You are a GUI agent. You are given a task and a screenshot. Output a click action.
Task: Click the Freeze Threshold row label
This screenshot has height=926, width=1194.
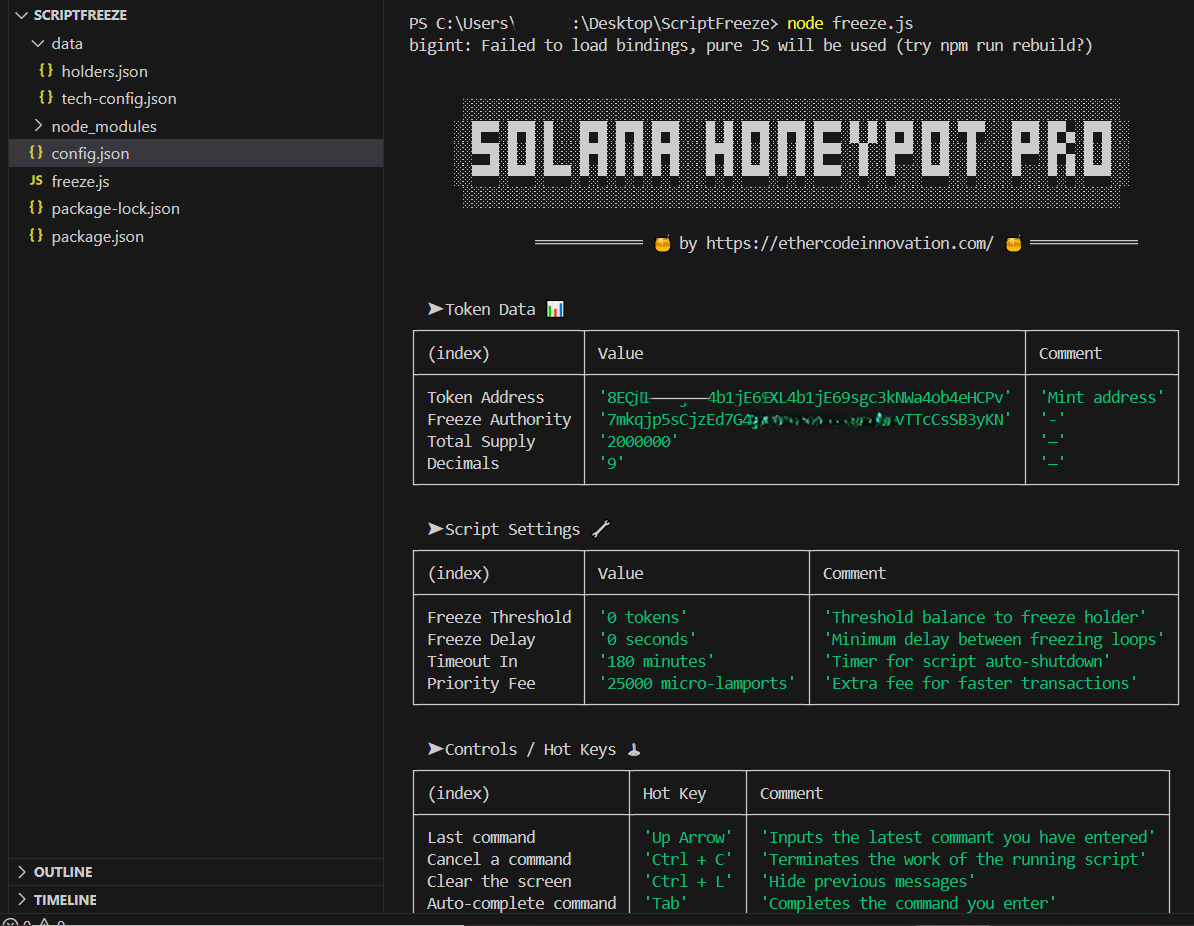[499, 618]
